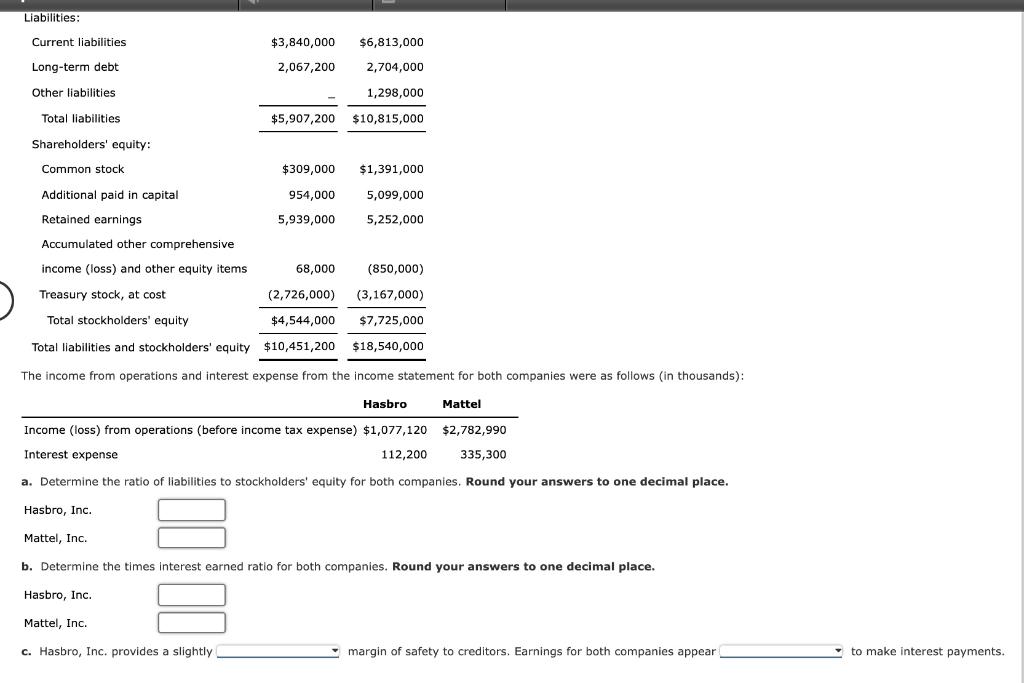
Task: Expand the arrow on the second part c dropdown
Action: click(836, 651)
